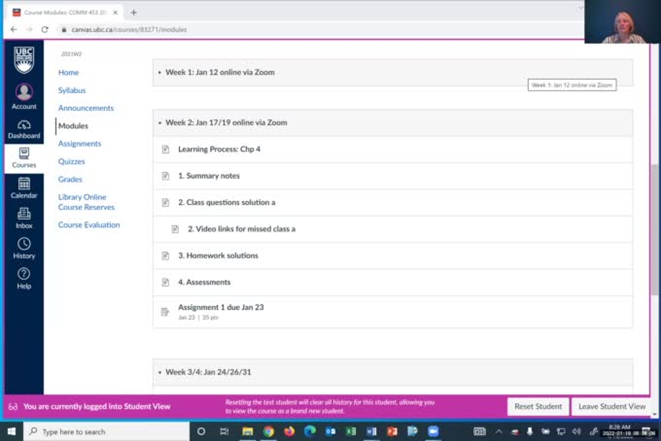Open the Help menu
661x441 pixels.
(x=24, y=278)
